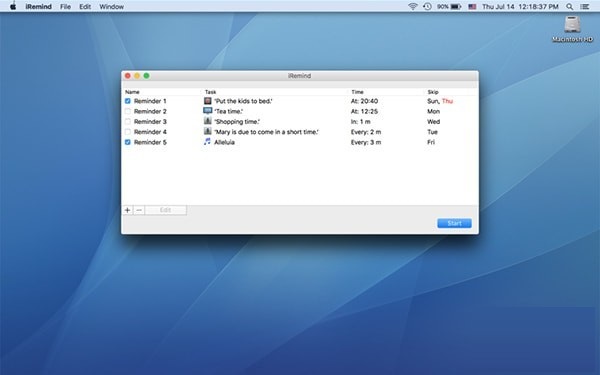The width and height of the screenshot is (600, 375).
Task: Click the icon beside 'Mary is due to come'
Action: (x=207, y=132)
